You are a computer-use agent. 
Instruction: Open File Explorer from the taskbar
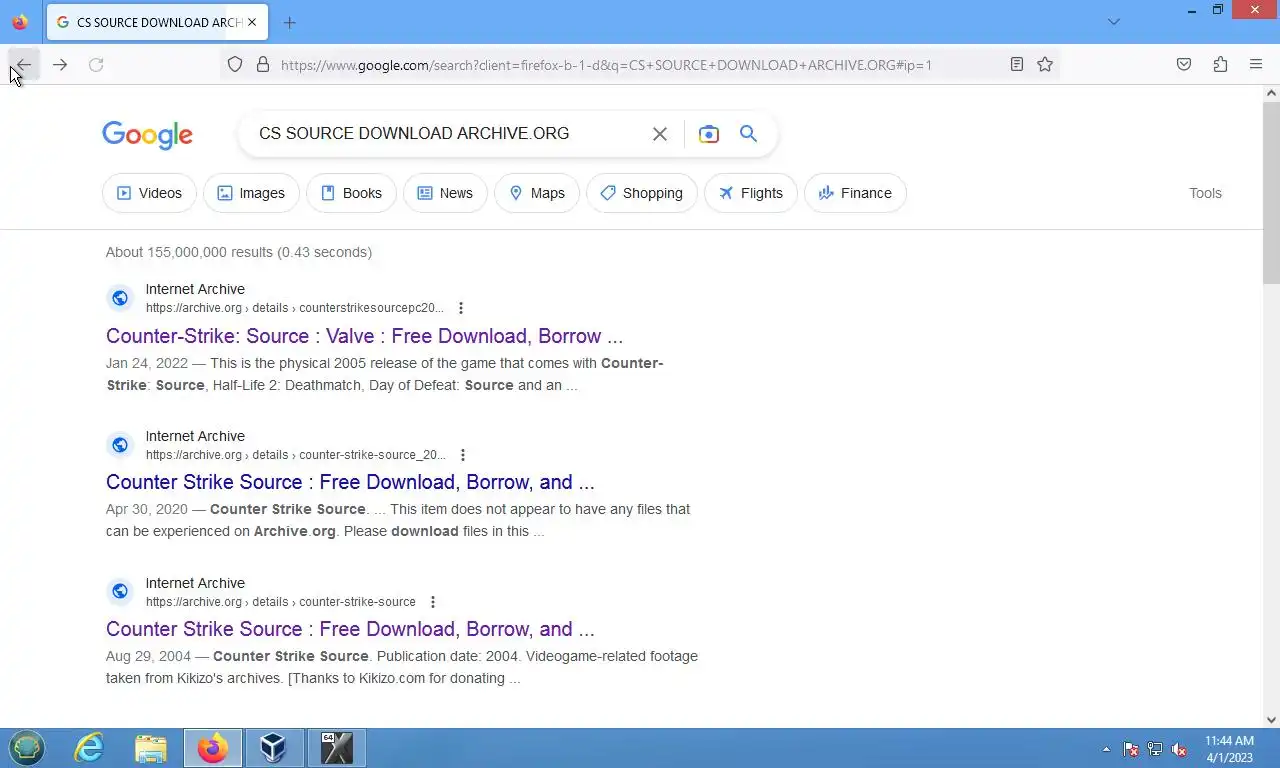click(151, 748)
